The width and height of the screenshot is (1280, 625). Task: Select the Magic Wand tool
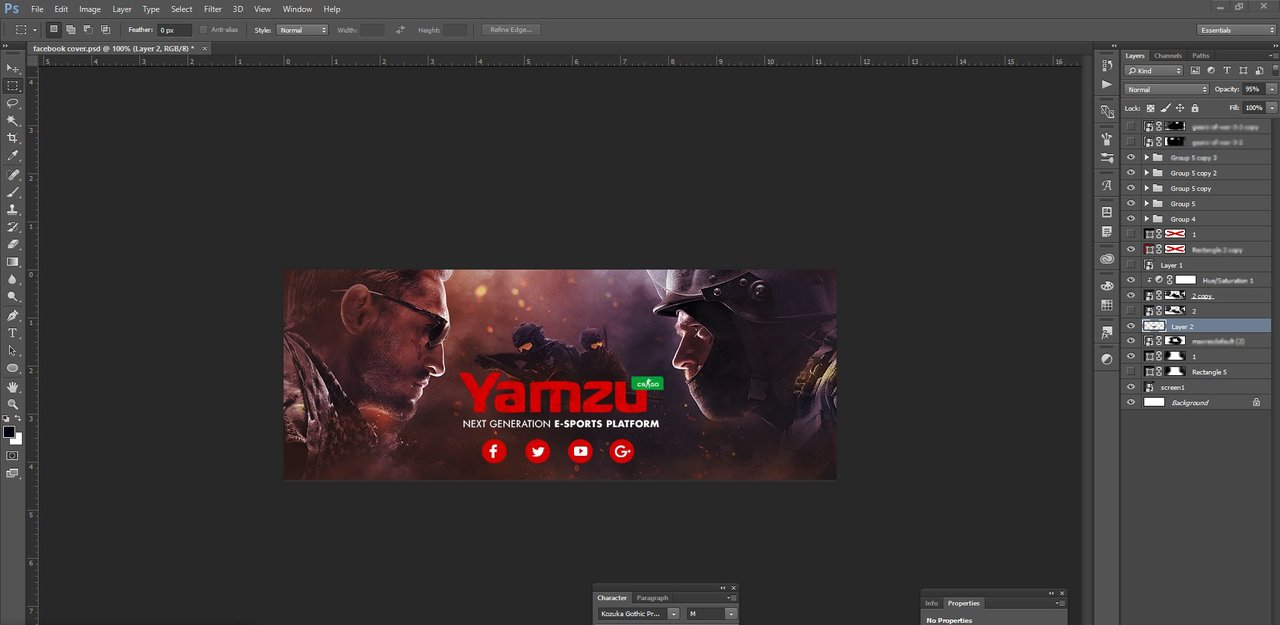pyautogui.click(x=13, y=120)
